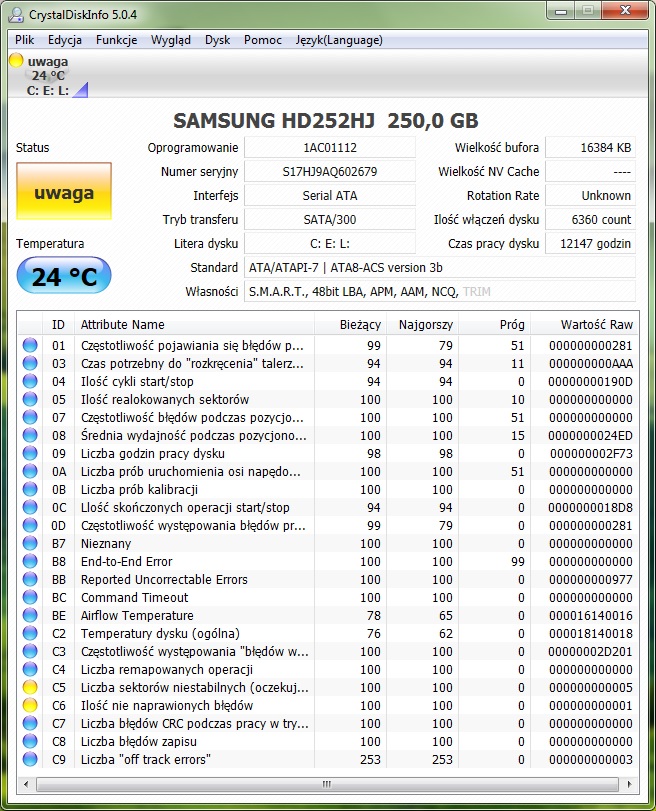This screenshot has height=811, width=656.
Task: Click status dot for C9 off track errors
Action: coord(30,759)
